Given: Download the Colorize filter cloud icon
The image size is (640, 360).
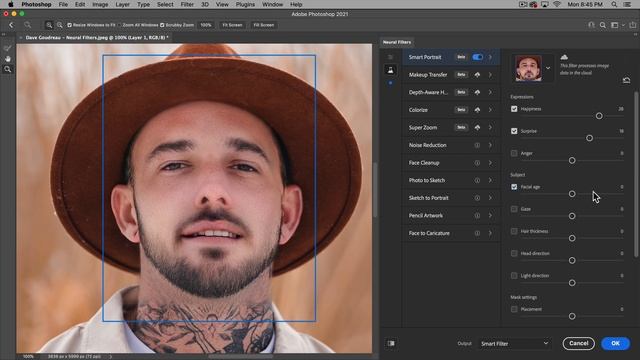Looking at the screenshot, I should [x=477, y=110].
